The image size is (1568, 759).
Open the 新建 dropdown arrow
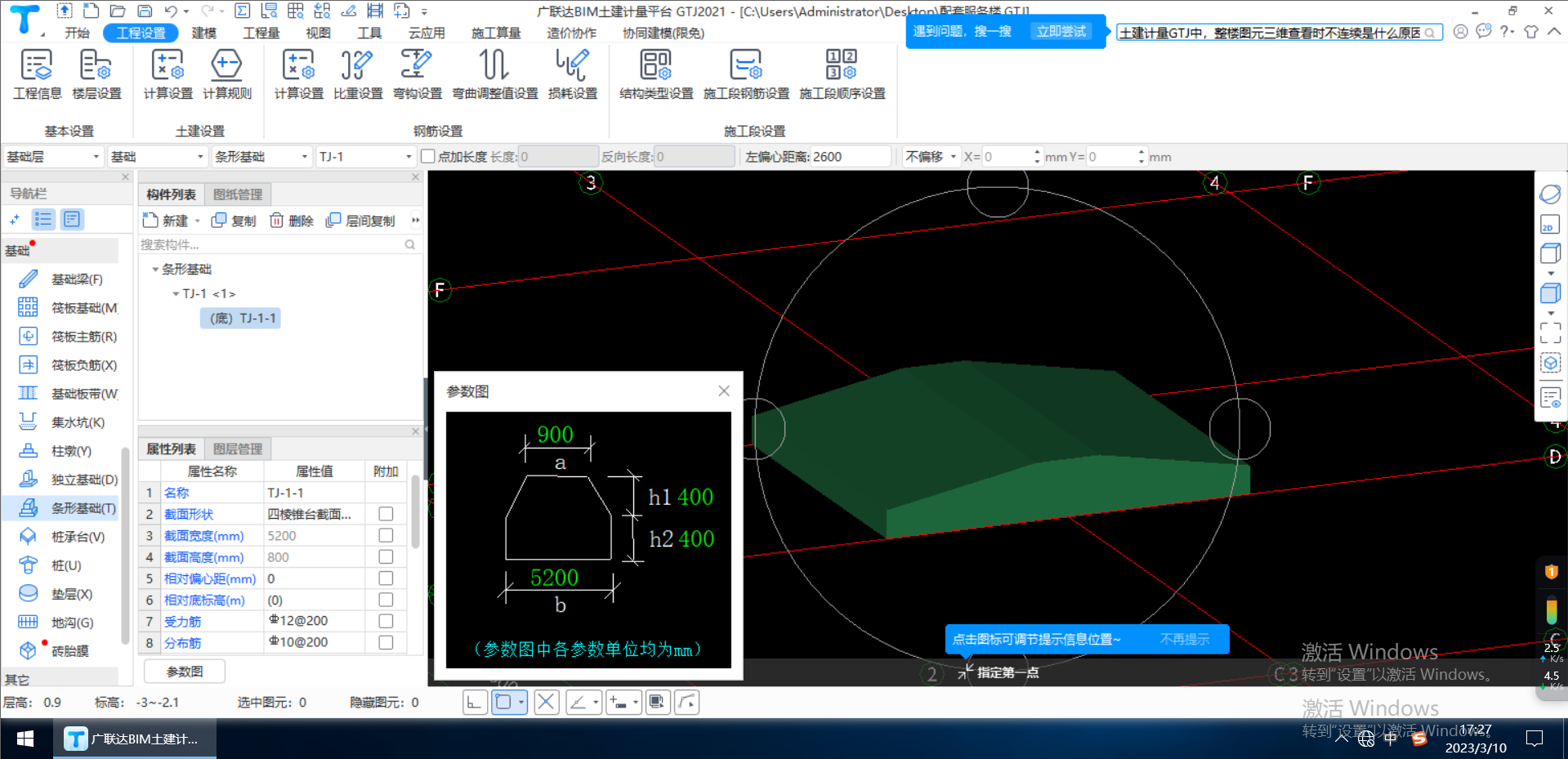[x=197, y=221]
